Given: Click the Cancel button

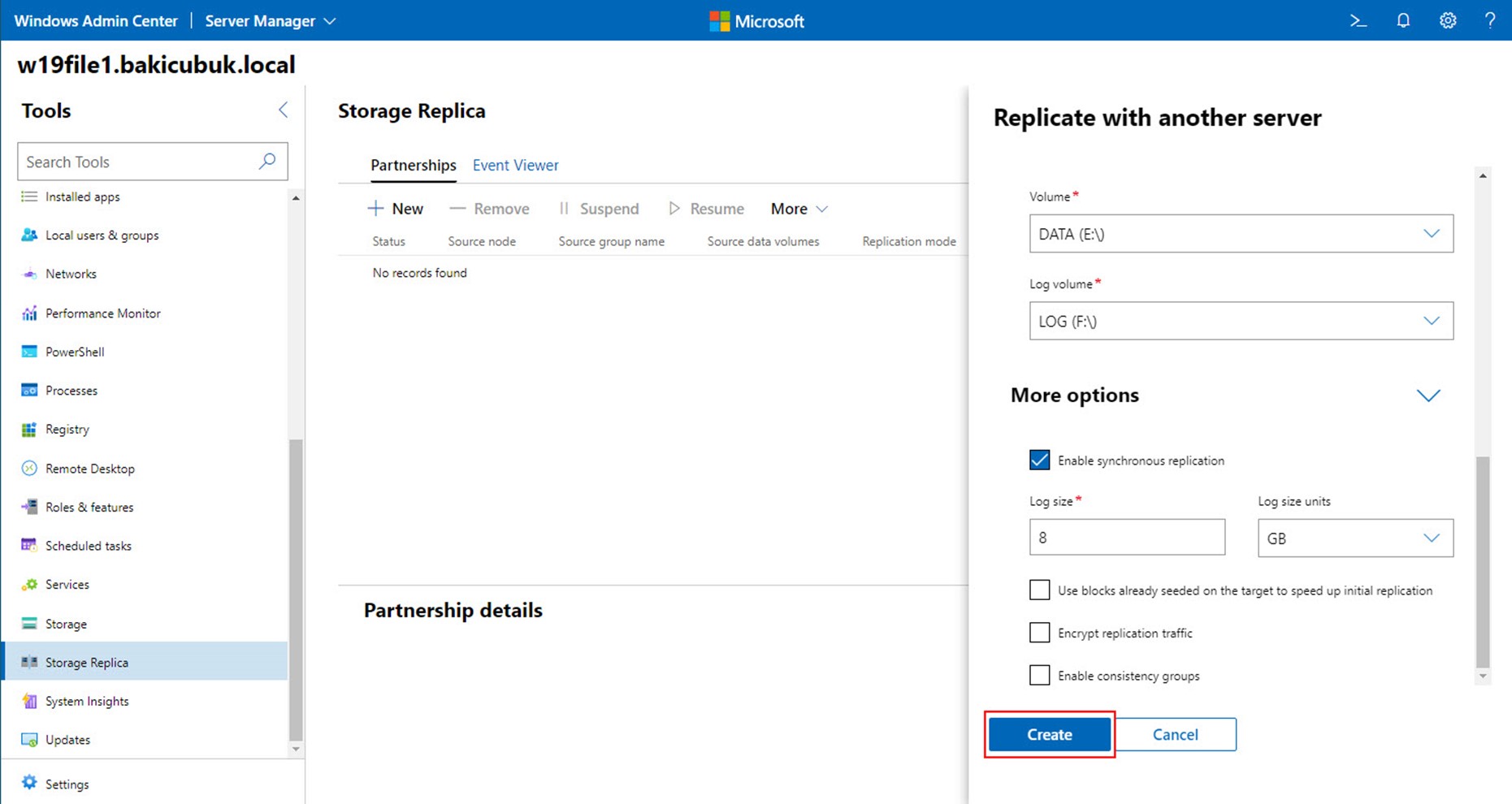Looking at the screenshot, I should click(1175, 734).
